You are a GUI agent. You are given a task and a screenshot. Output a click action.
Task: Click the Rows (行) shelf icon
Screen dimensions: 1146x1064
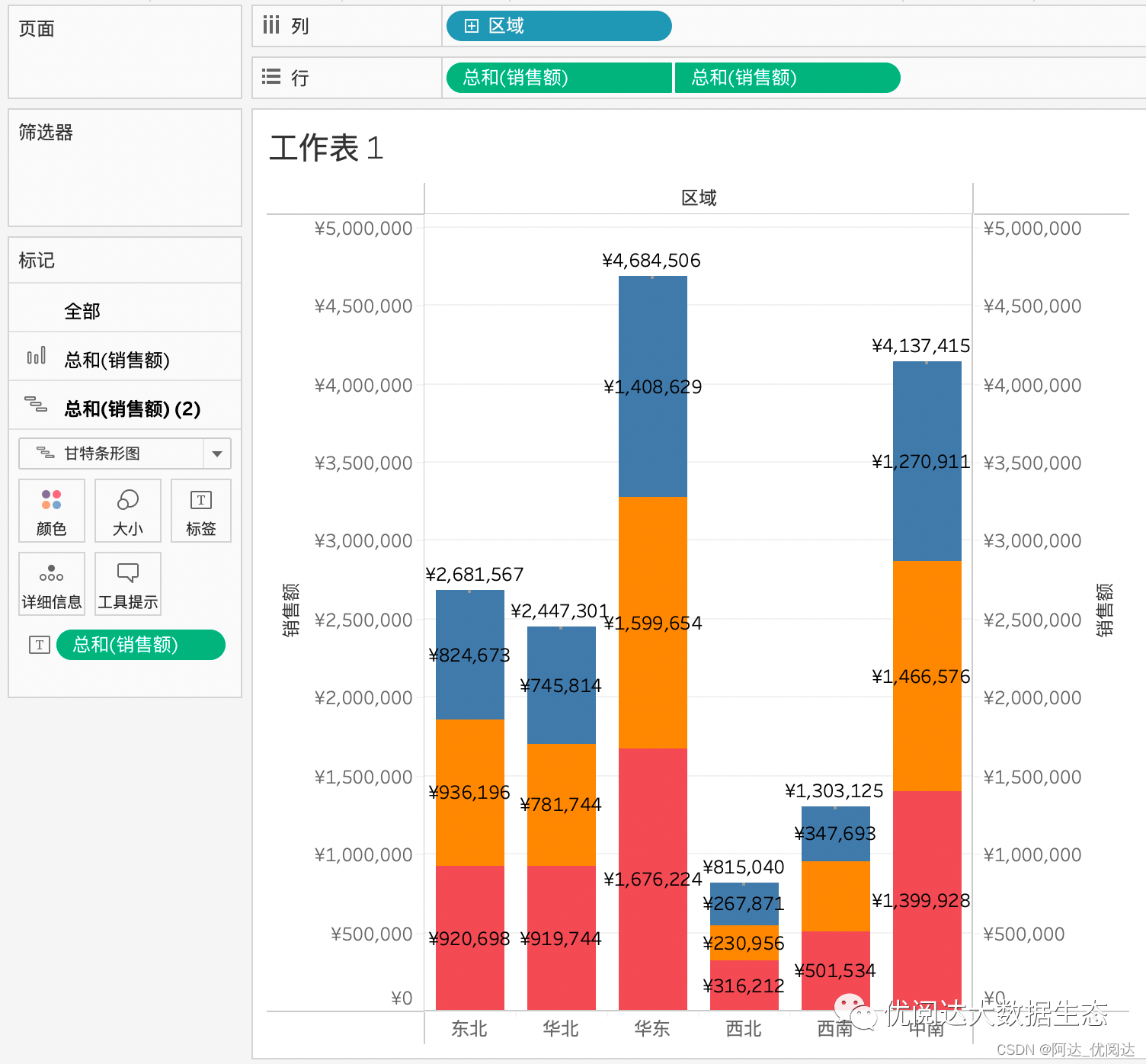coord(271,76)
